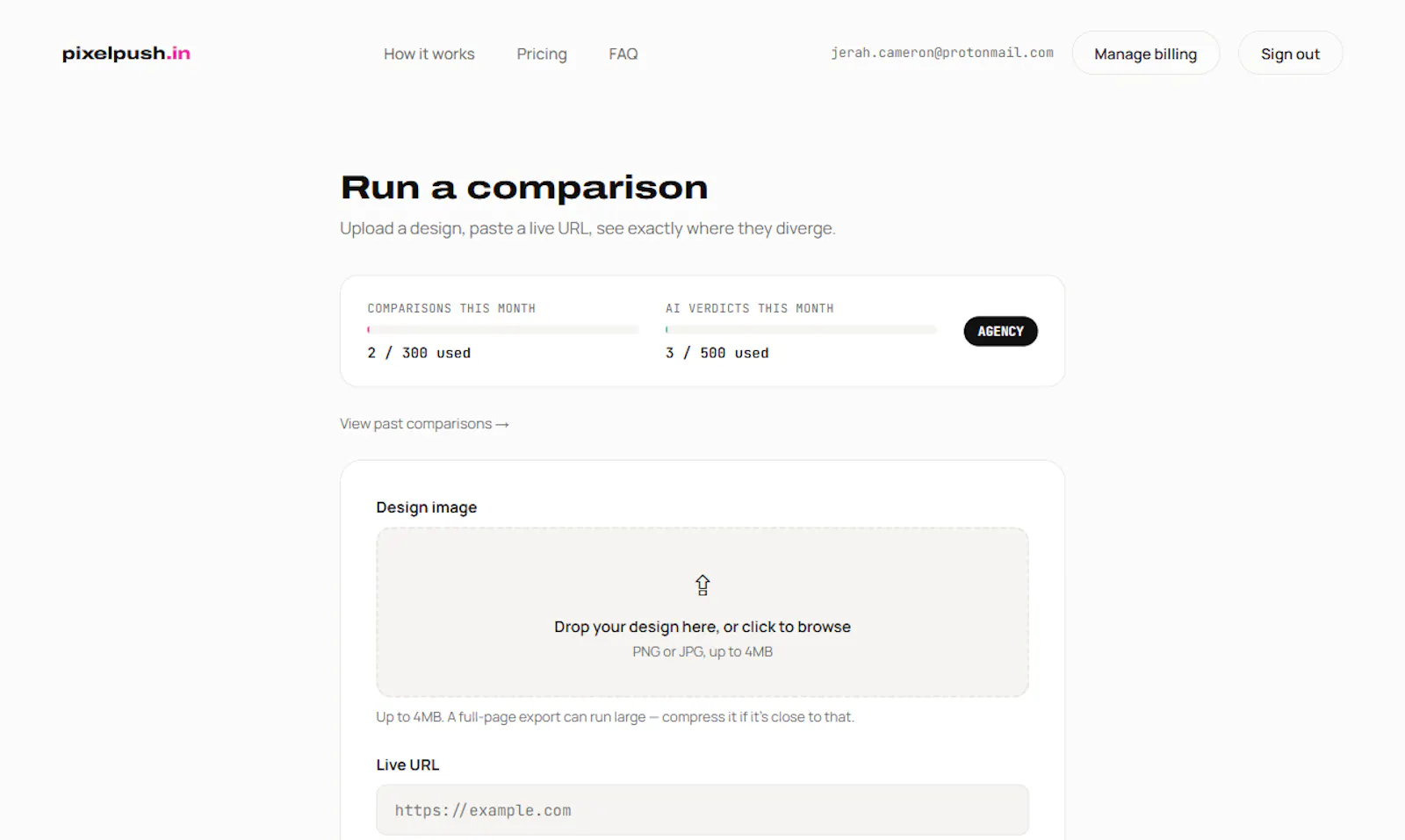Click the Run a comparison heading
Screen dimensions: 1405x840
524,188
